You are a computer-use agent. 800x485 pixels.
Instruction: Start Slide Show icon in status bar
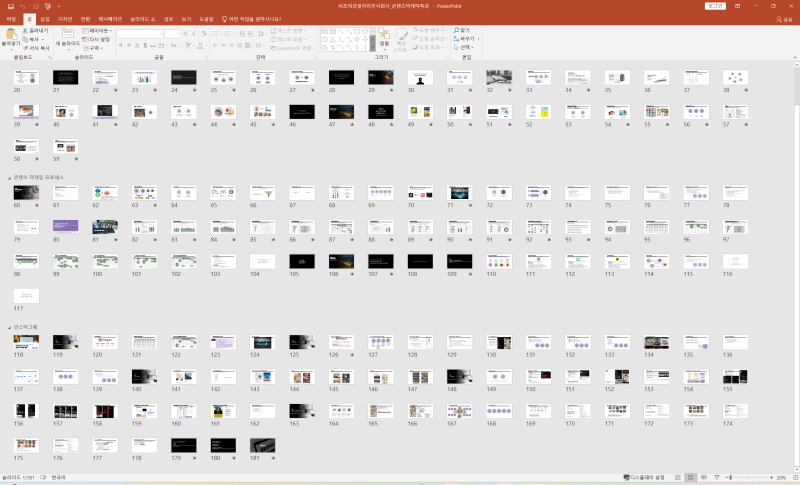point(717,478)
